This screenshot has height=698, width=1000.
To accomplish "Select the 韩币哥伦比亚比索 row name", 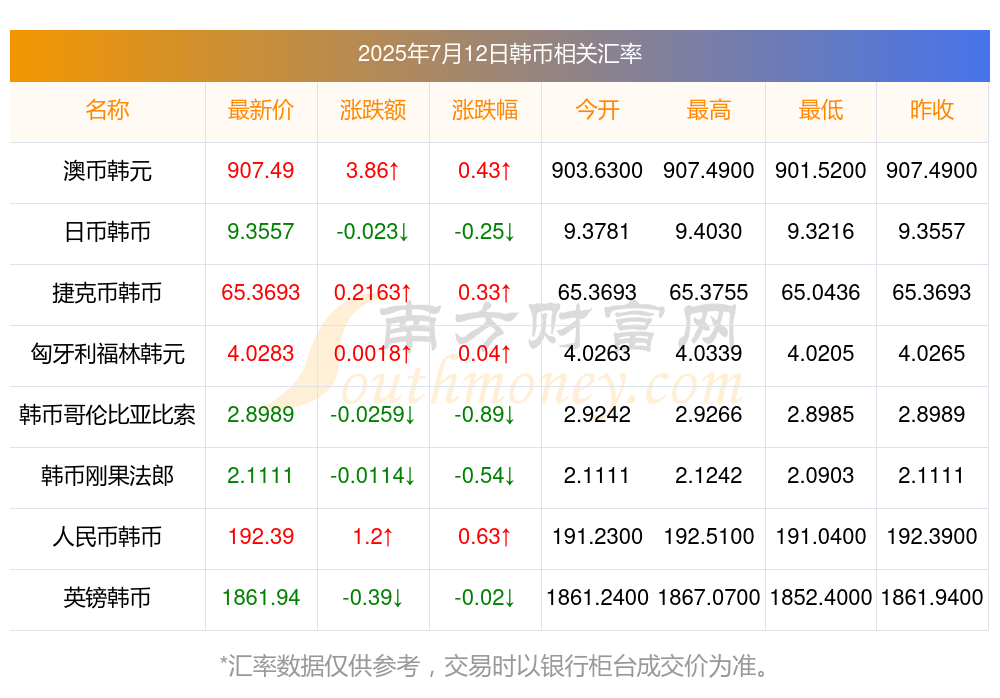I will tap(107, 415).
